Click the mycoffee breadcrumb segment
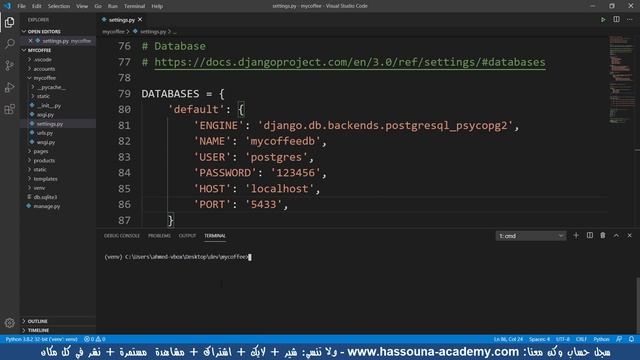The width and height of the screenshot is (640, 360). pos(113,31)
